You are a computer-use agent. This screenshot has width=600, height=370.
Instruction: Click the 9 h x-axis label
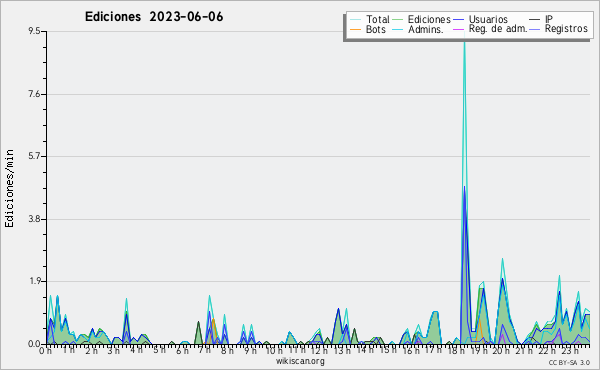click(250, 351)
